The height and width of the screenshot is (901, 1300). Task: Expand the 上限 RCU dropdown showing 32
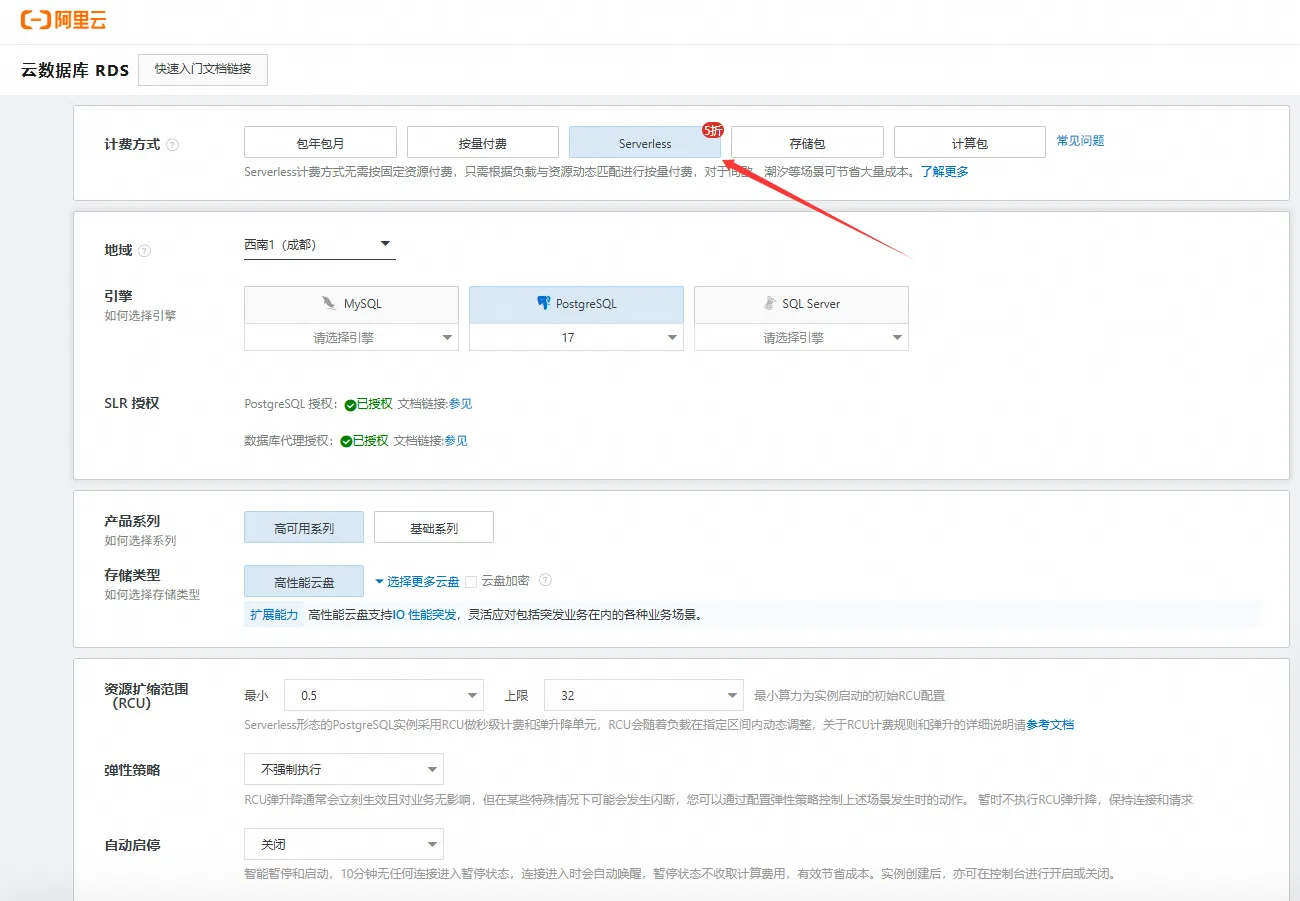pyautogui.click(x=643, y=695)
